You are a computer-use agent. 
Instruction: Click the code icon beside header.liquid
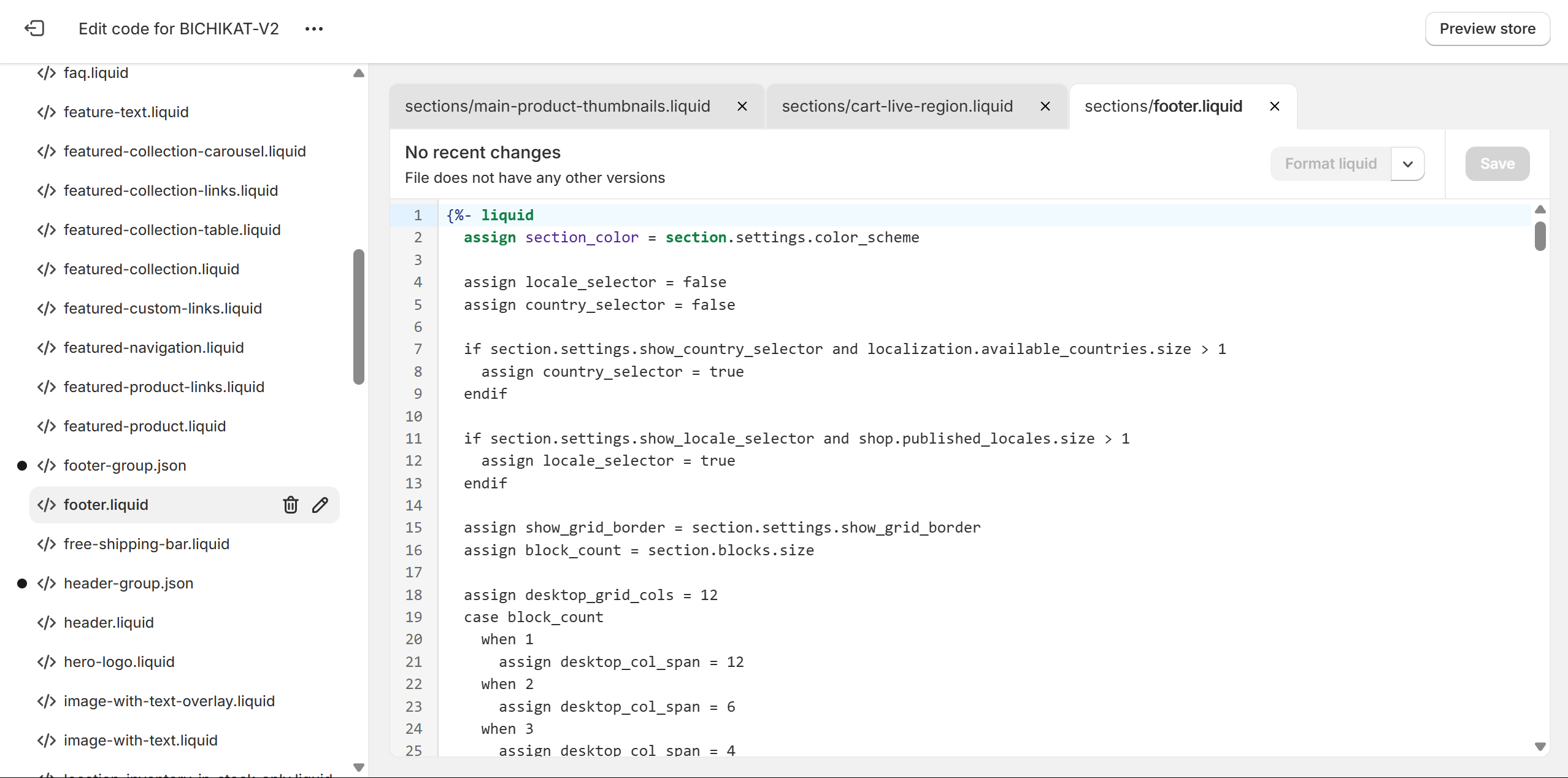(x=45, y=622)
